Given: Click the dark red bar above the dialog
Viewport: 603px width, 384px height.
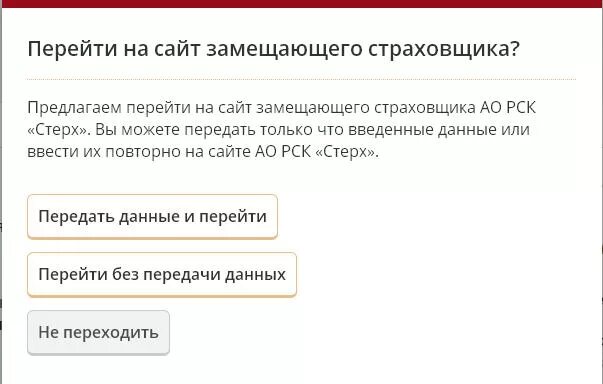Looking at the screenshot, I should (x=302, y=3).
